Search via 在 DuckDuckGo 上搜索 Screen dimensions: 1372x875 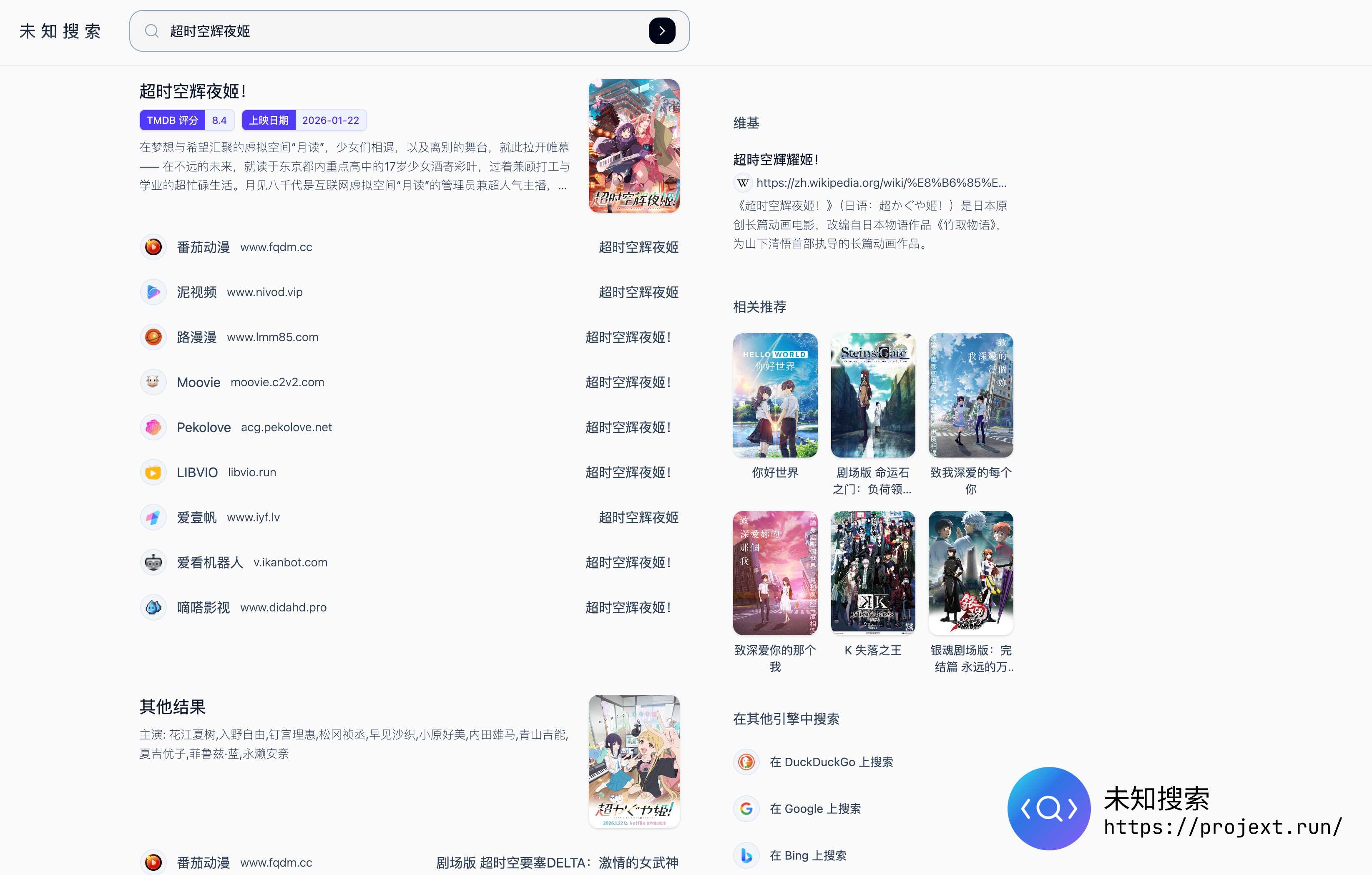(x=831, y=762)
